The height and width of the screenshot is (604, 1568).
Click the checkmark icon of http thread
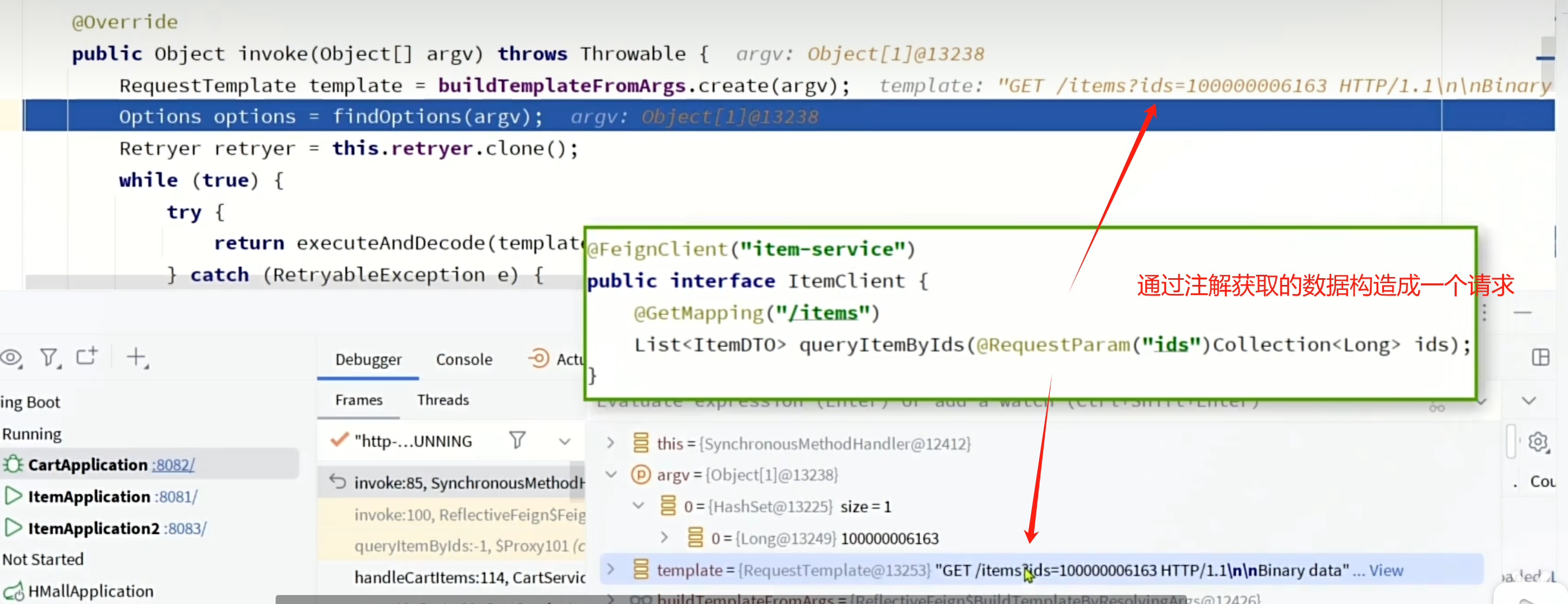[x=339, y=439]
